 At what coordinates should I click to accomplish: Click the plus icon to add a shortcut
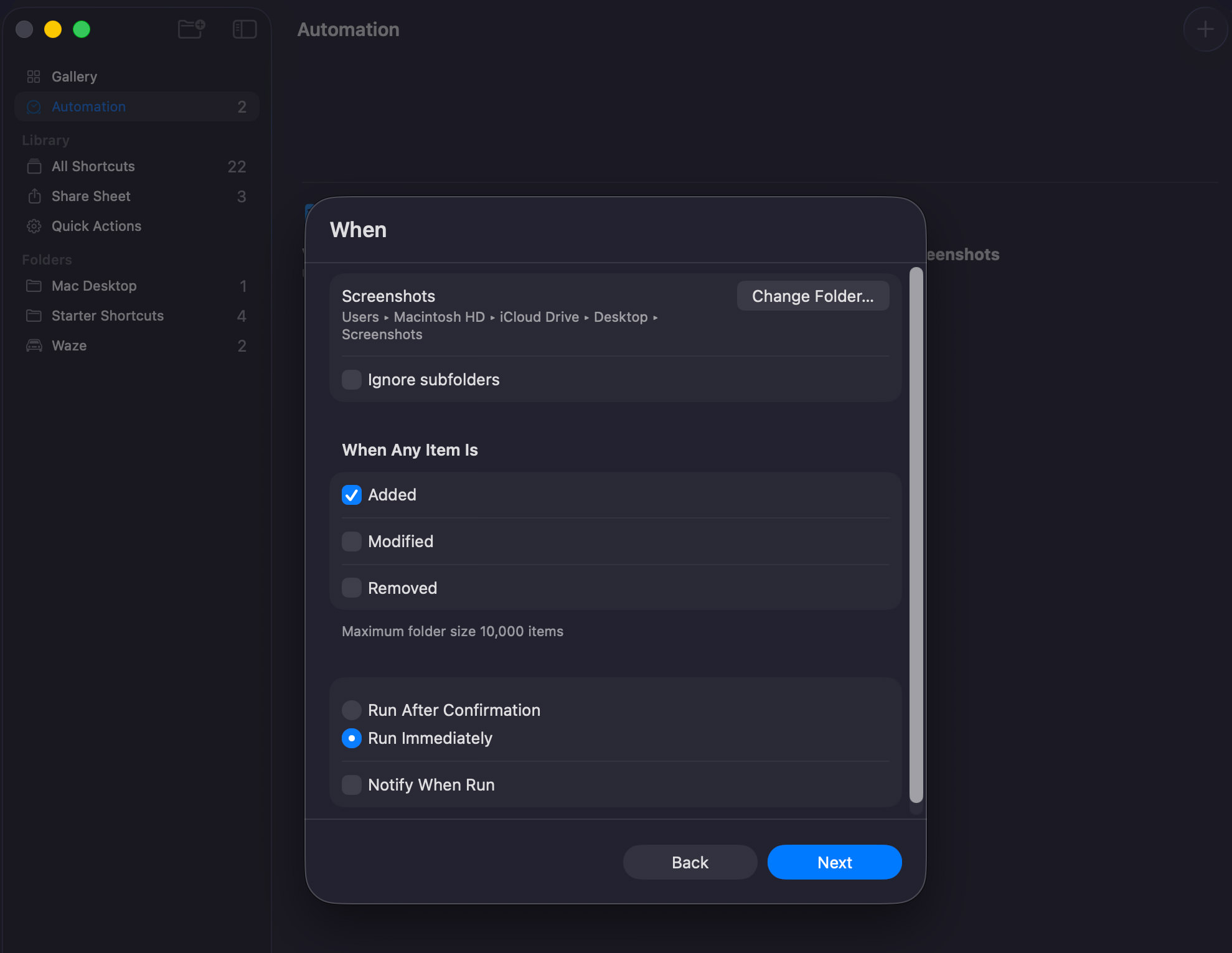(1205, 29)
